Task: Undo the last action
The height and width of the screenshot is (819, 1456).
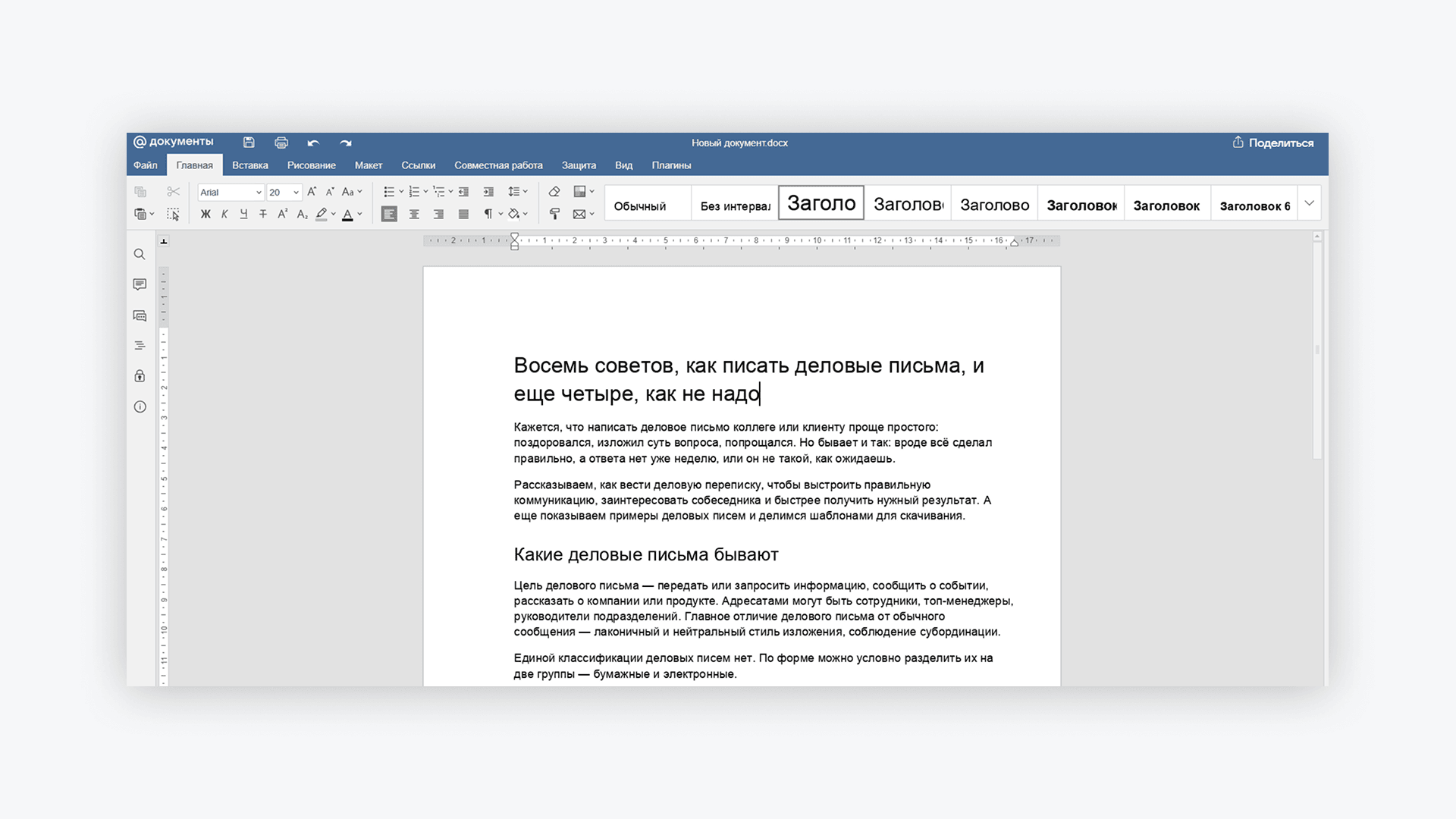Action: (313, 143)
